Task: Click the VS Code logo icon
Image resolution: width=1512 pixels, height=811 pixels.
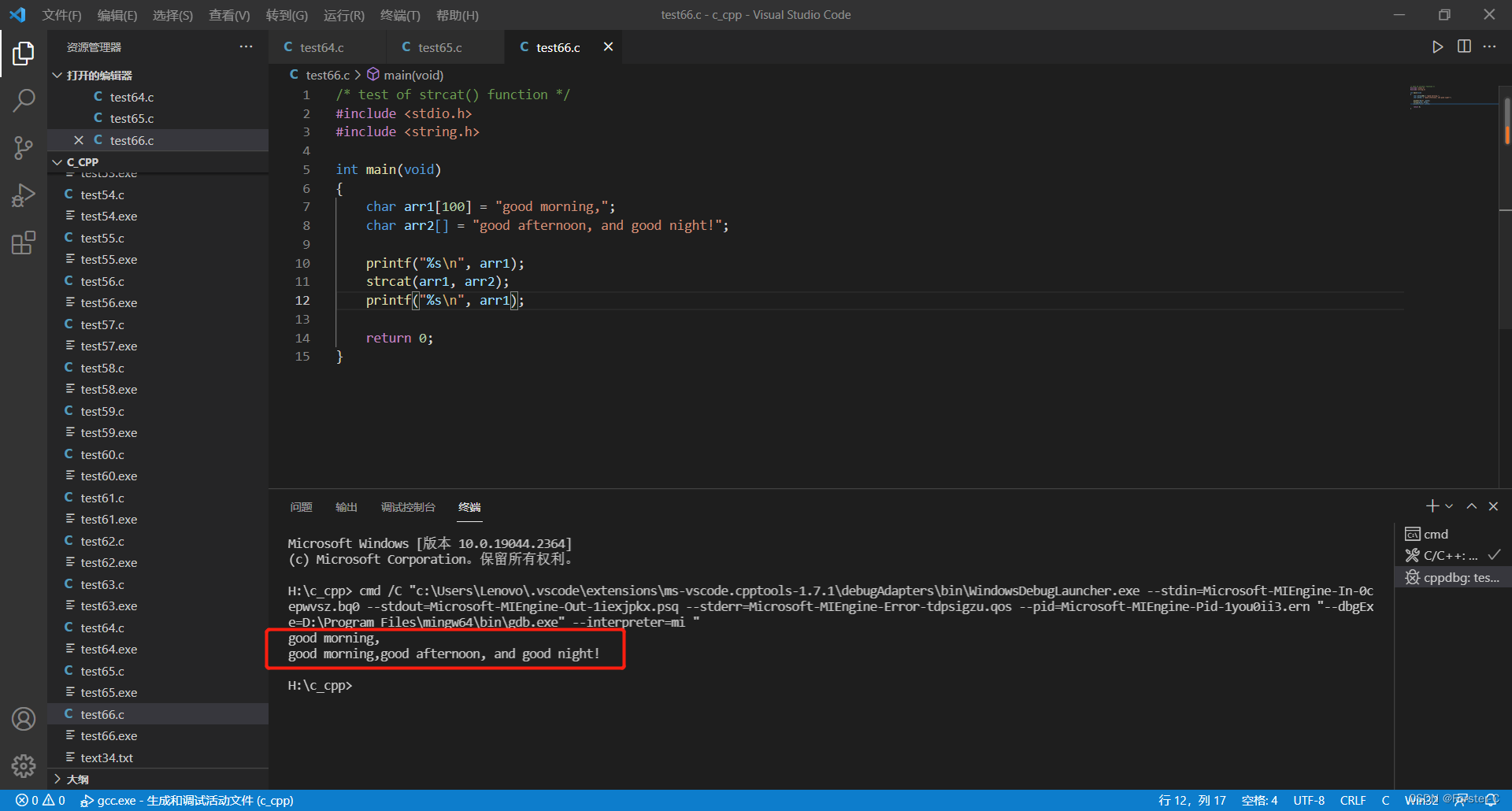Action: tap(17, 15)
